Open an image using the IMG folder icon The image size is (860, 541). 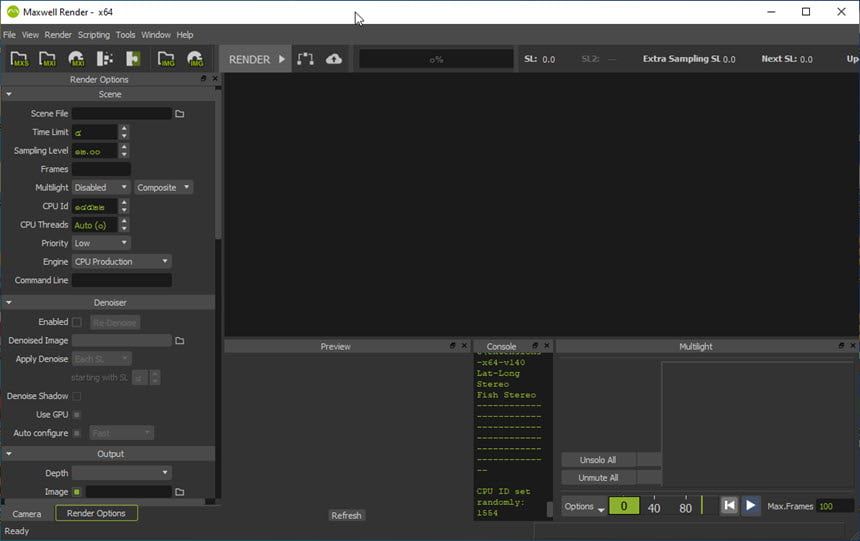tap(166, 59)
